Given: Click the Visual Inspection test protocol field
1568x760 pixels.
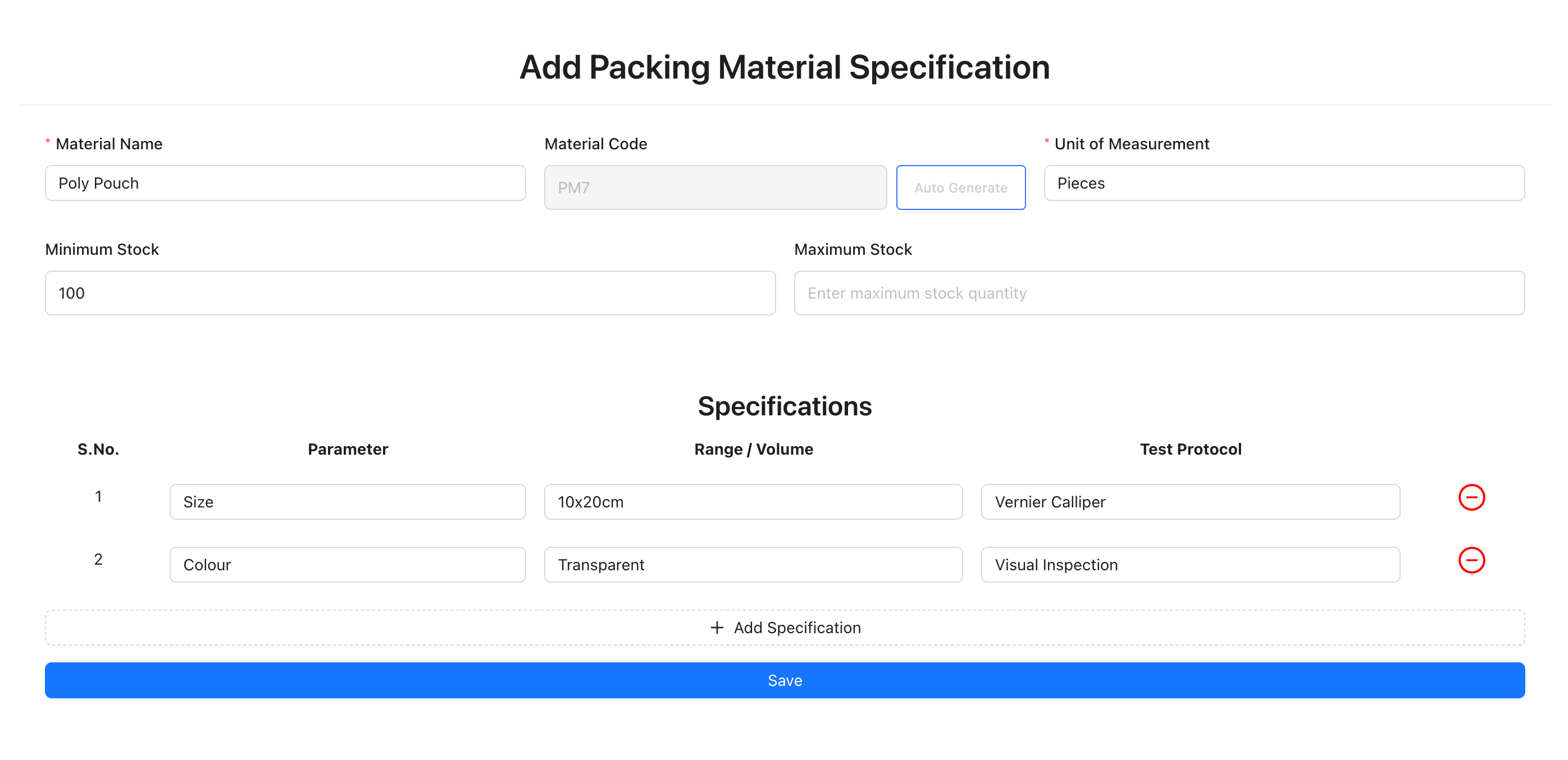Looking at the screenshot, I should pyautogui.click(x=1190, y=564).
